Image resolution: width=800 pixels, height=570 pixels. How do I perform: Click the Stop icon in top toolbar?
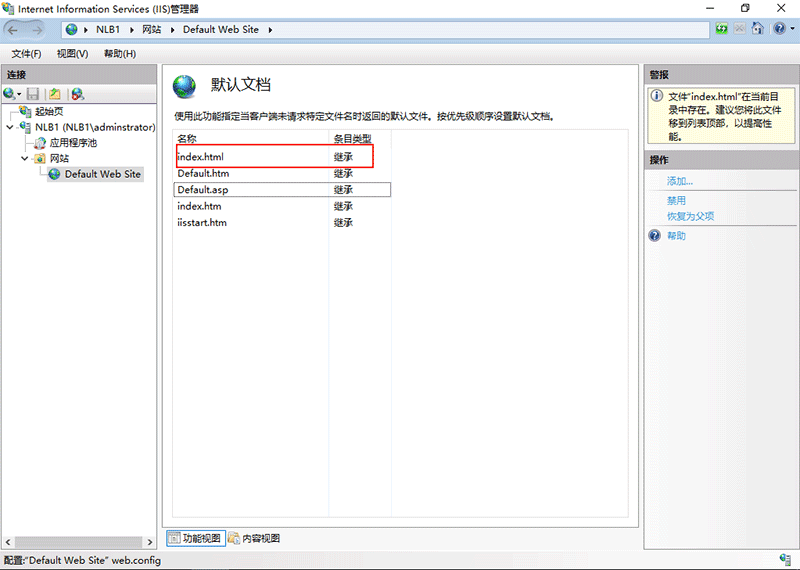point(739,29)
